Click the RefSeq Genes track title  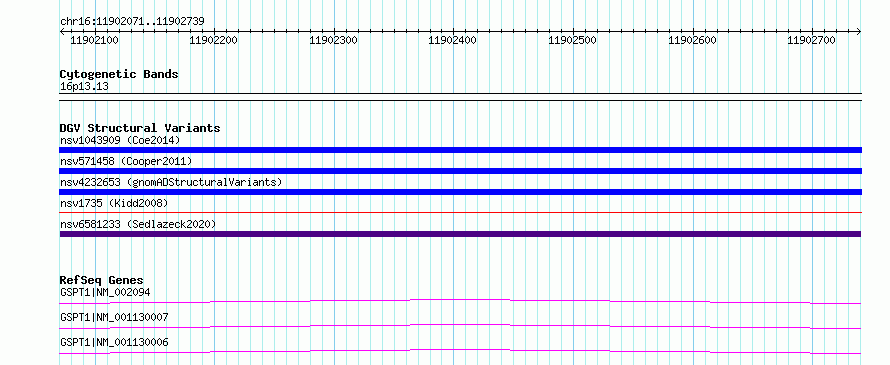coord(102,280)
